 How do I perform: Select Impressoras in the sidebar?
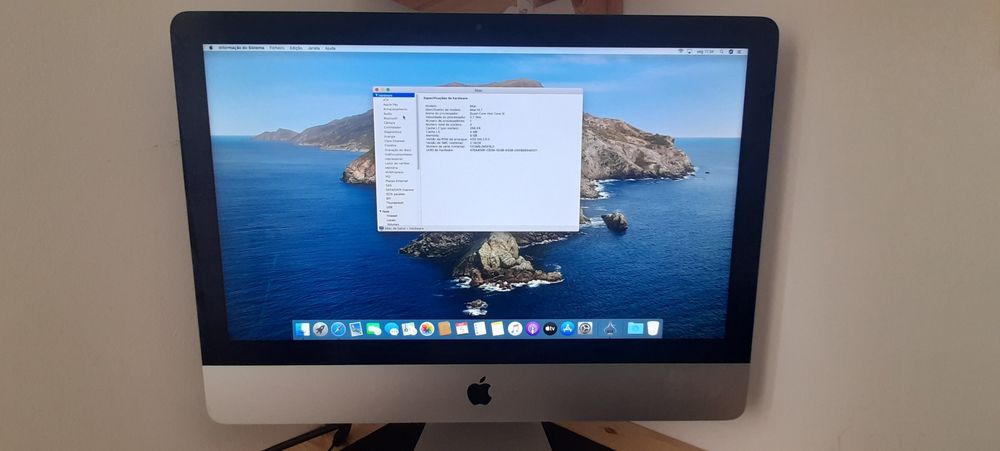click(394, 159)
